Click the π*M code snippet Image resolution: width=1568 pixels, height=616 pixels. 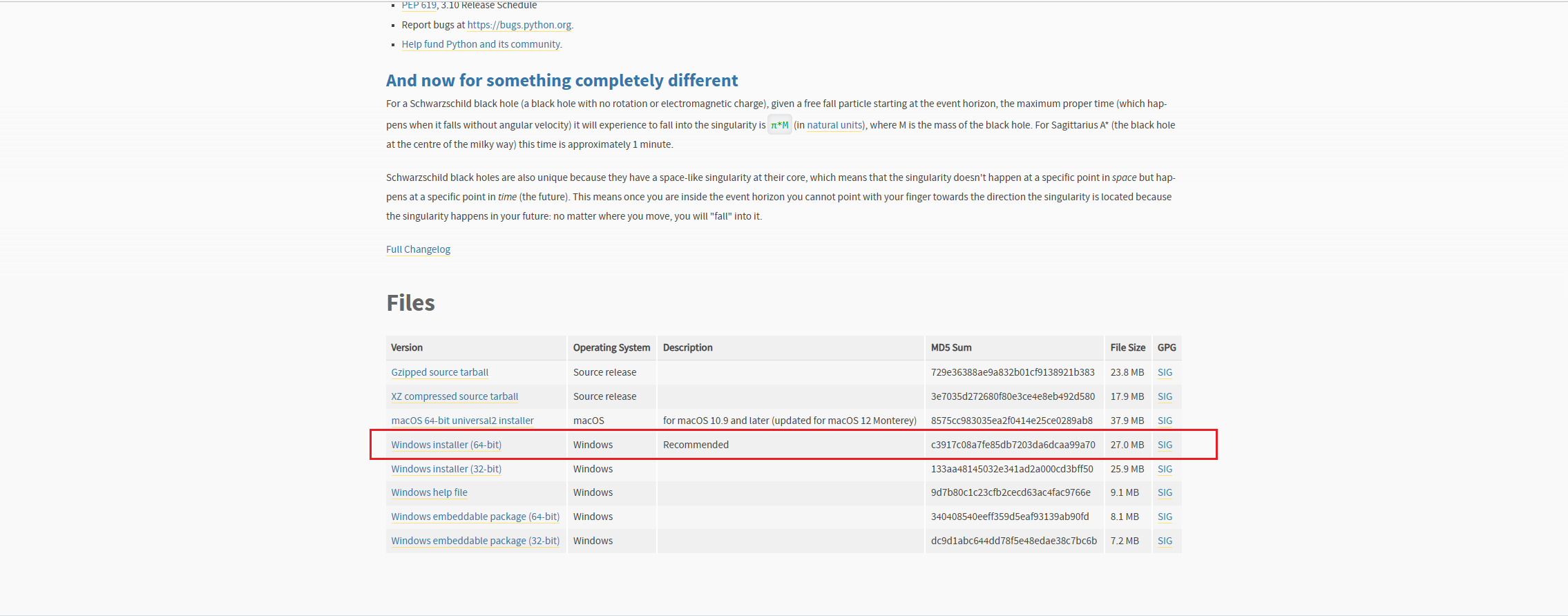[x=780, y=125]
